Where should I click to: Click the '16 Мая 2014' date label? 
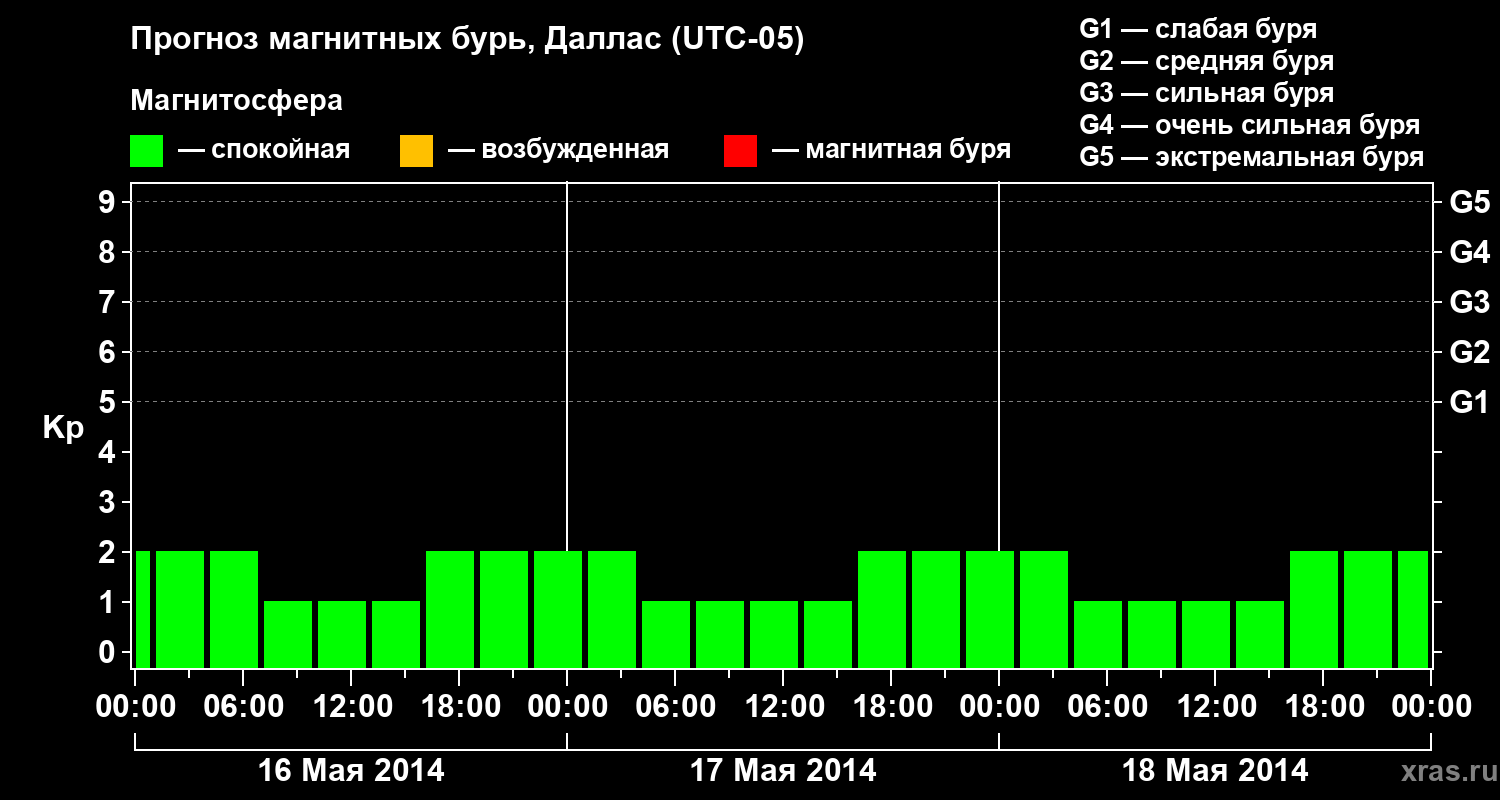[351, 770]
